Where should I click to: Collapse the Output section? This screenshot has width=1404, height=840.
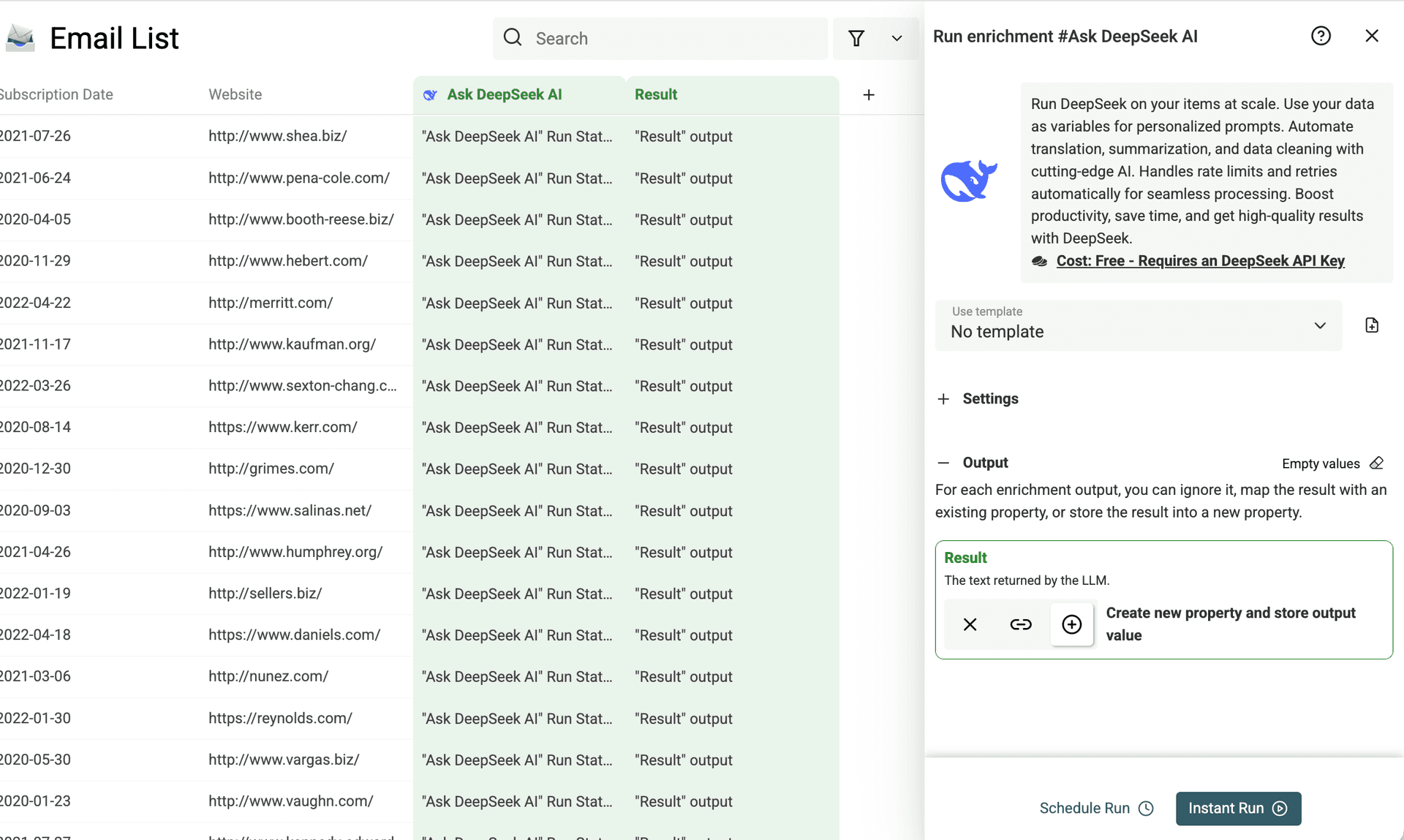point(943,462)
